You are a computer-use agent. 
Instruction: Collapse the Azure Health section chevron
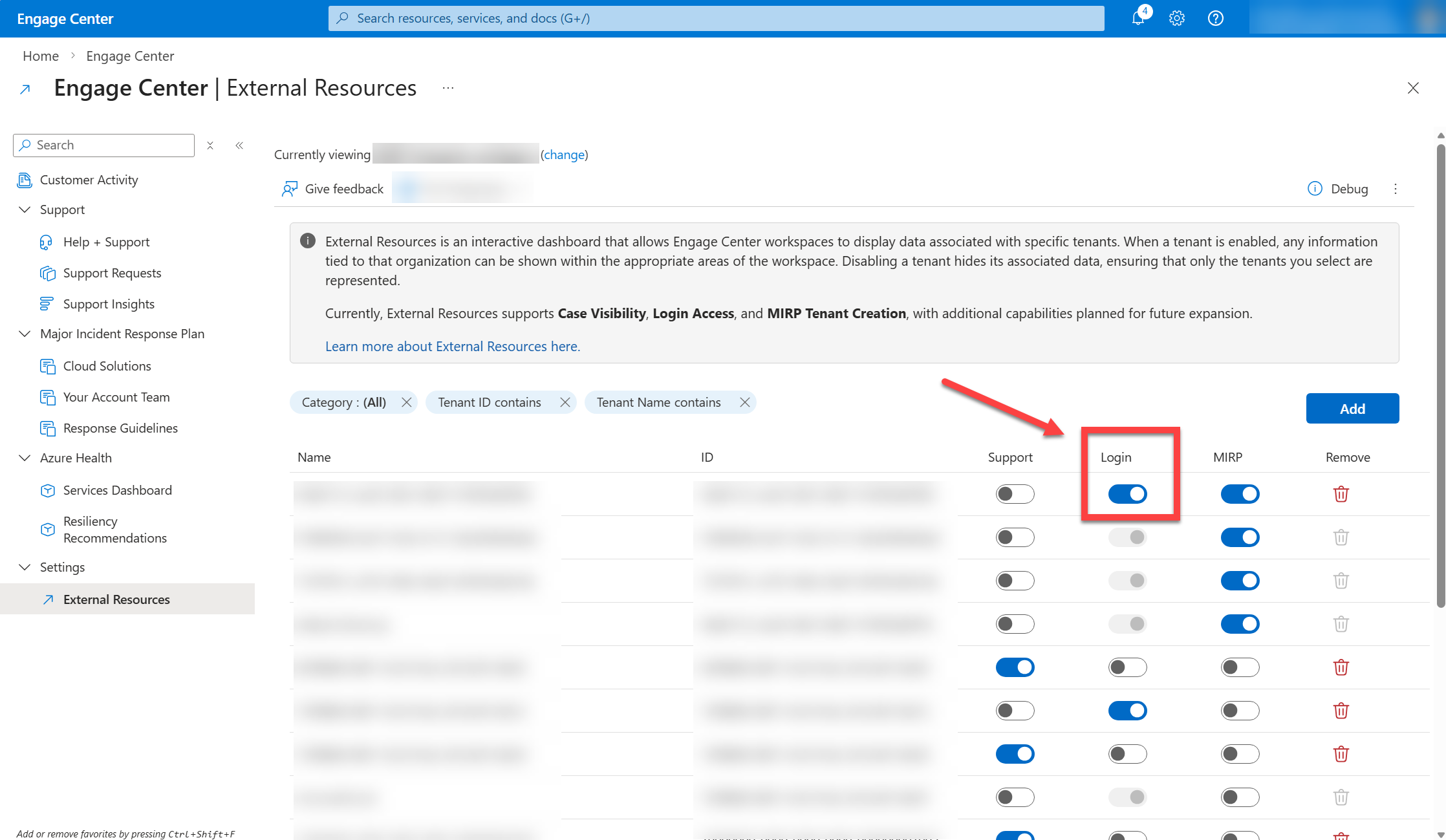[25, 458]
